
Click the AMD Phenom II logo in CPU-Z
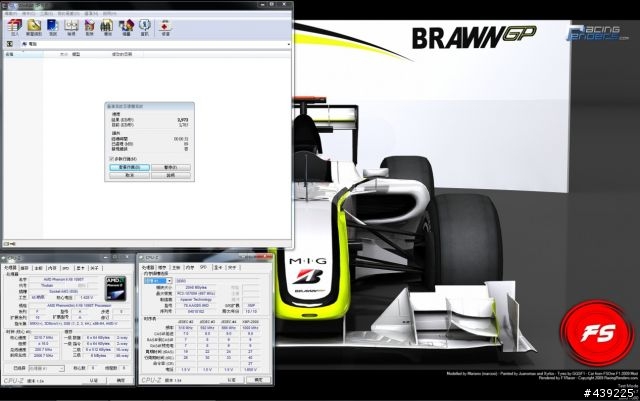116,288
